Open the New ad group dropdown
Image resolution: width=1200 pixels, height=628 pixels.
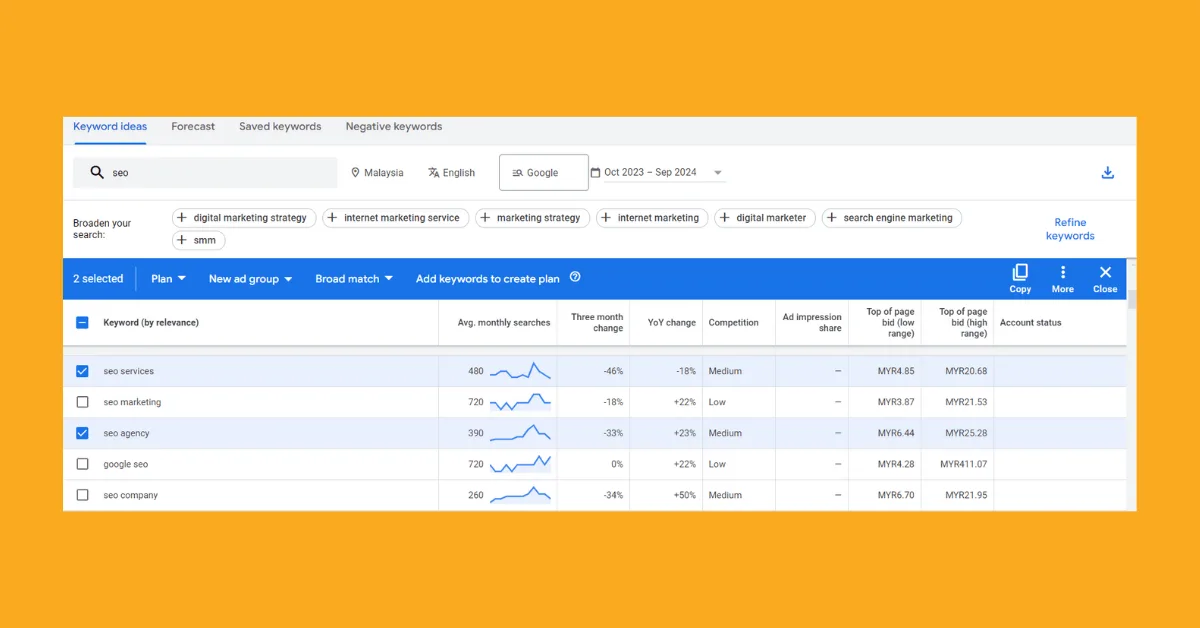point(250,279)
